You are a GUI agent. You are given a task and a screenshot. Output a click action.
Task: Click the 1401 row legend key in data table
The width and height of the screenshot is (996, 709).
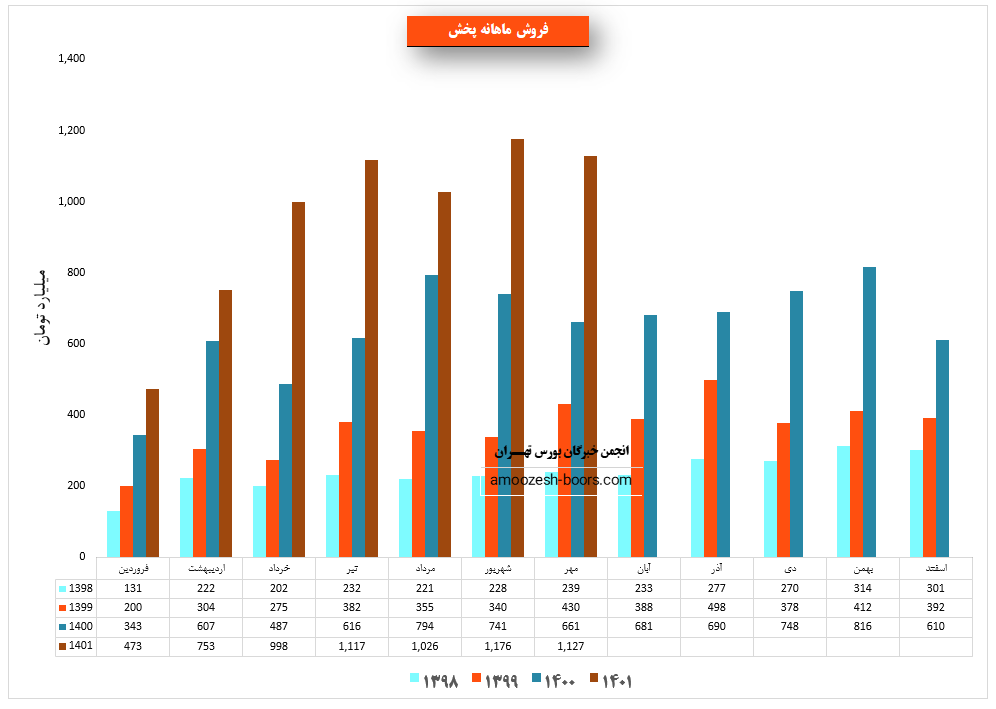click(x=63, y=647)
